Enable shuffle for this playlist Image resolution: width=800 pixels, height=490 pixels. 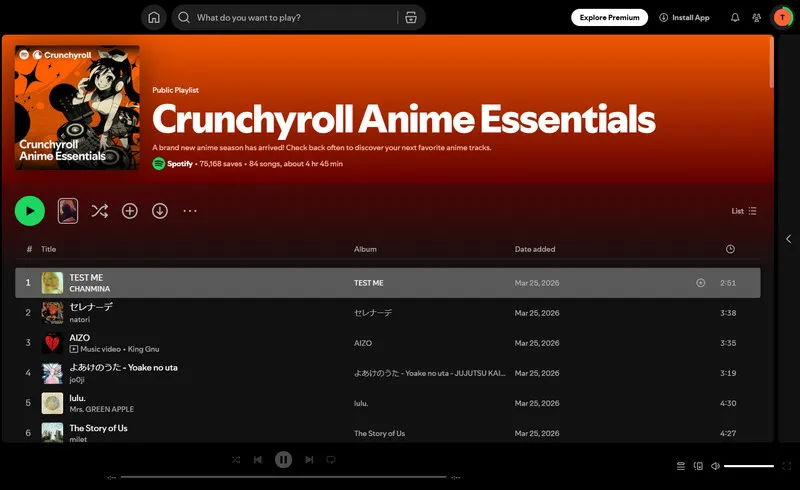[x=99, y=211]
